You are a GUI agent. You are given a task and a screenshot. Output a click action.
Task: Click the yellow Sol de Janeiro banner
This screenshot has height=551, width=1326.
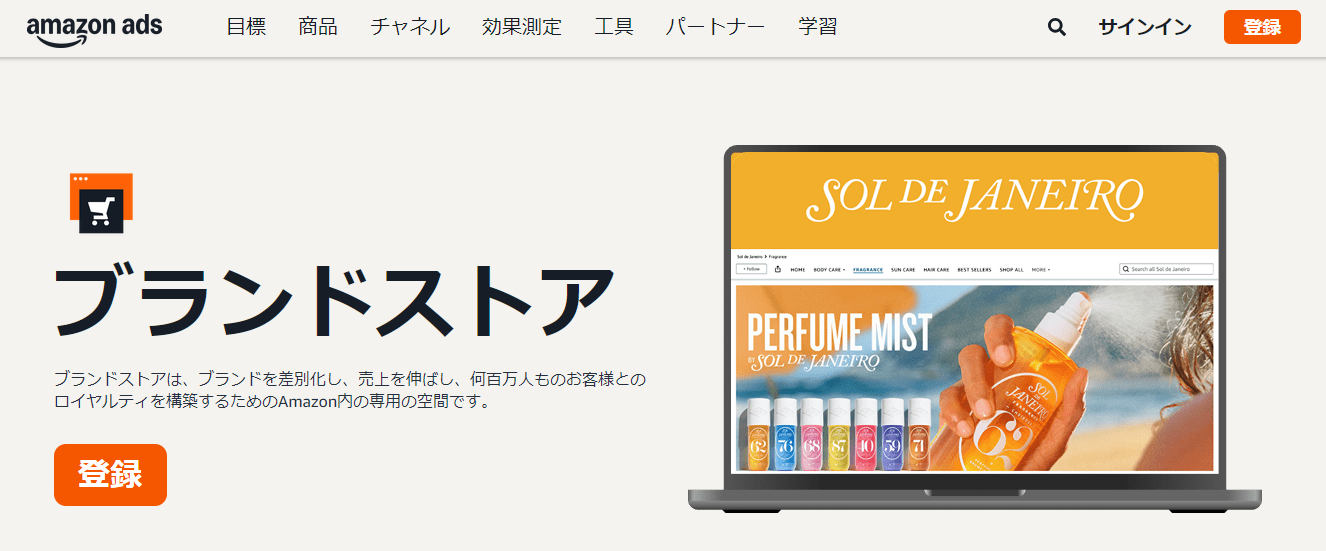click(x=975, y=200)
